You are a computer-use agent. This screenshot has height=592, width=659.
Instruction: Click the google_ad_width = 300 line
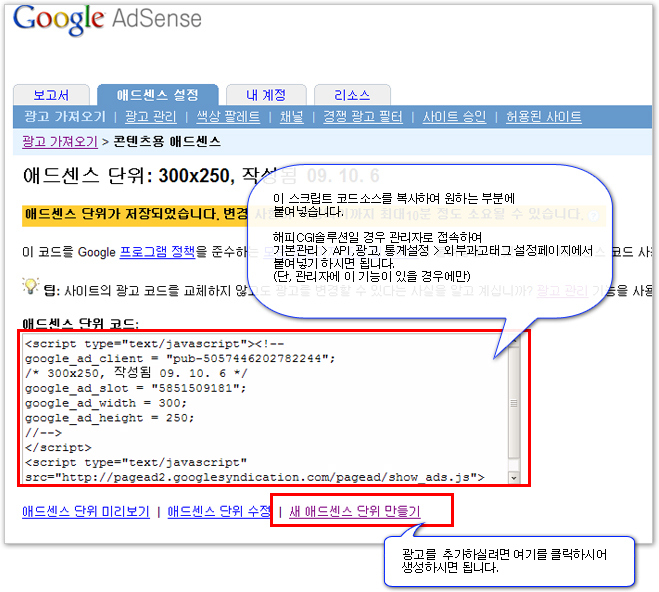[105, 403]
